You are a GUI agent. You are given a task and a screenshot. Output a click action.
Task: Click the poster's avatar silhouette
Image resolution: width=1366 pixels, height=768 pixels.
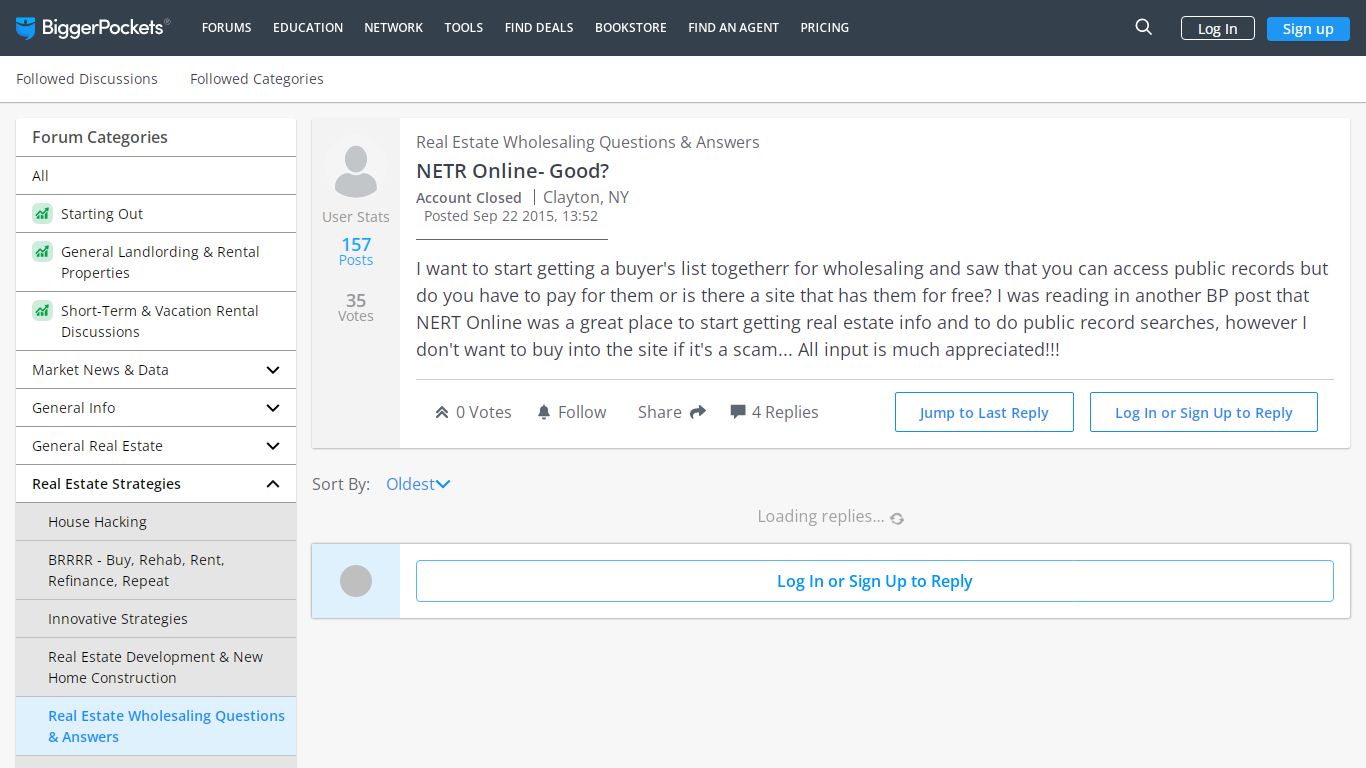356,171
